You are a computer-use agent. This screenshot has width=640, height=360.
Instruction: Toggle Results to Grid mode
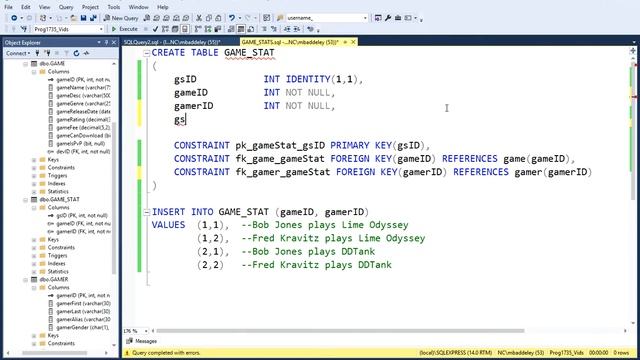point(241,29)
